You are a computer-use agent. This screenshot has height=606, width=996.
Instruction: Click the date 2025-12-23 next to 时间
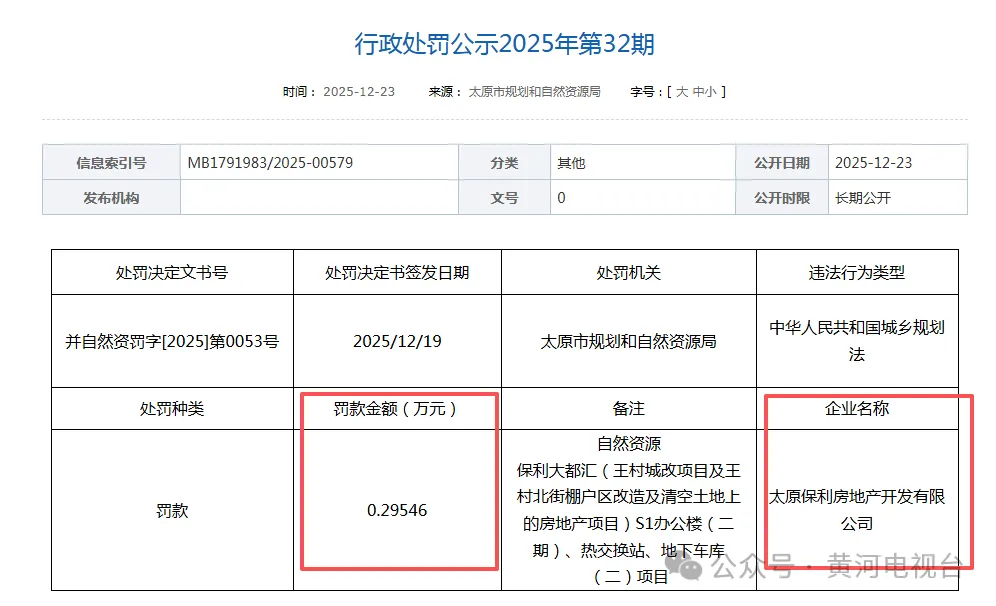coord(359,92)
